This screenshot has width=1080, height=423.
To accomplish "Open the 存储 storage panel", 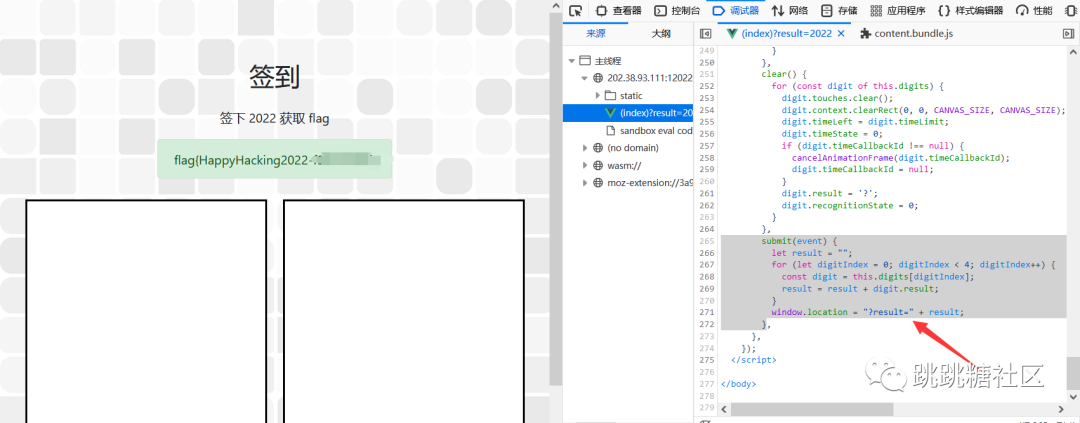I will coord(838,11).
